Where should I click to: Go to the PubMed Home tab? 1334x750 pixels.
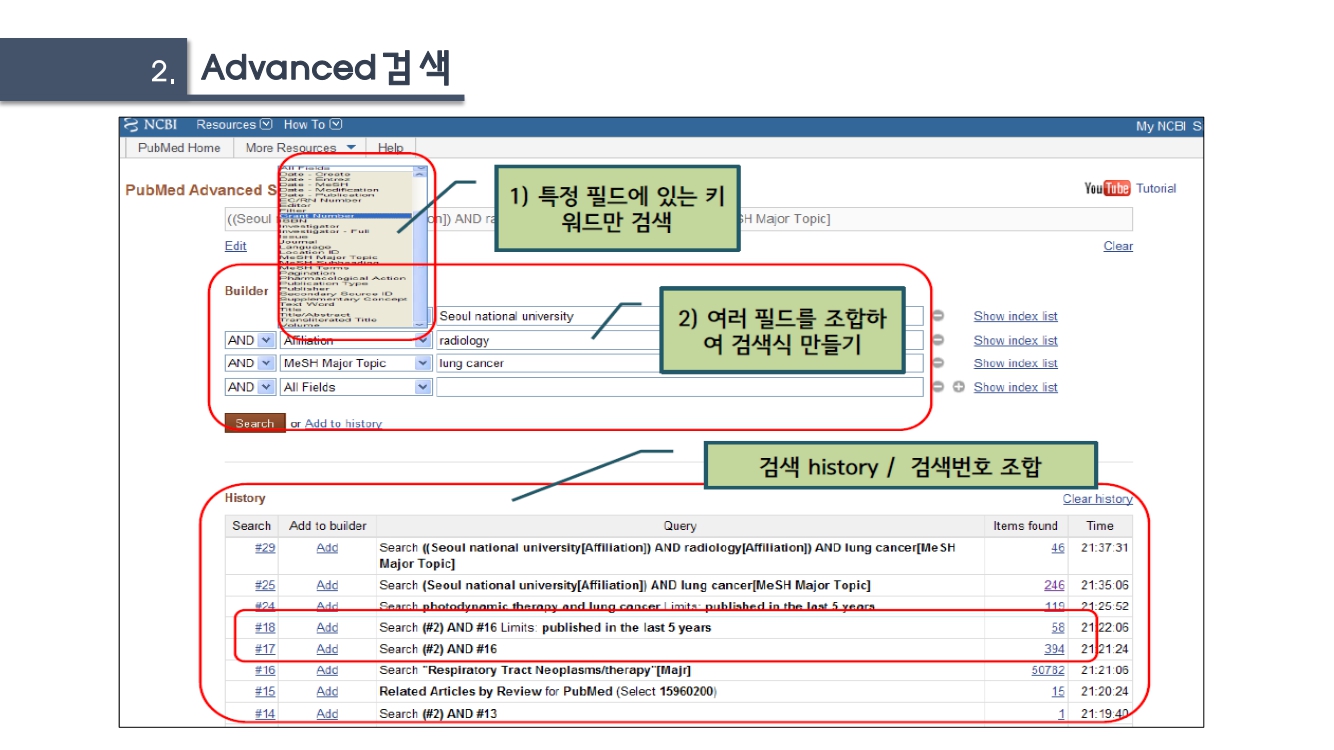coord(179,148)
